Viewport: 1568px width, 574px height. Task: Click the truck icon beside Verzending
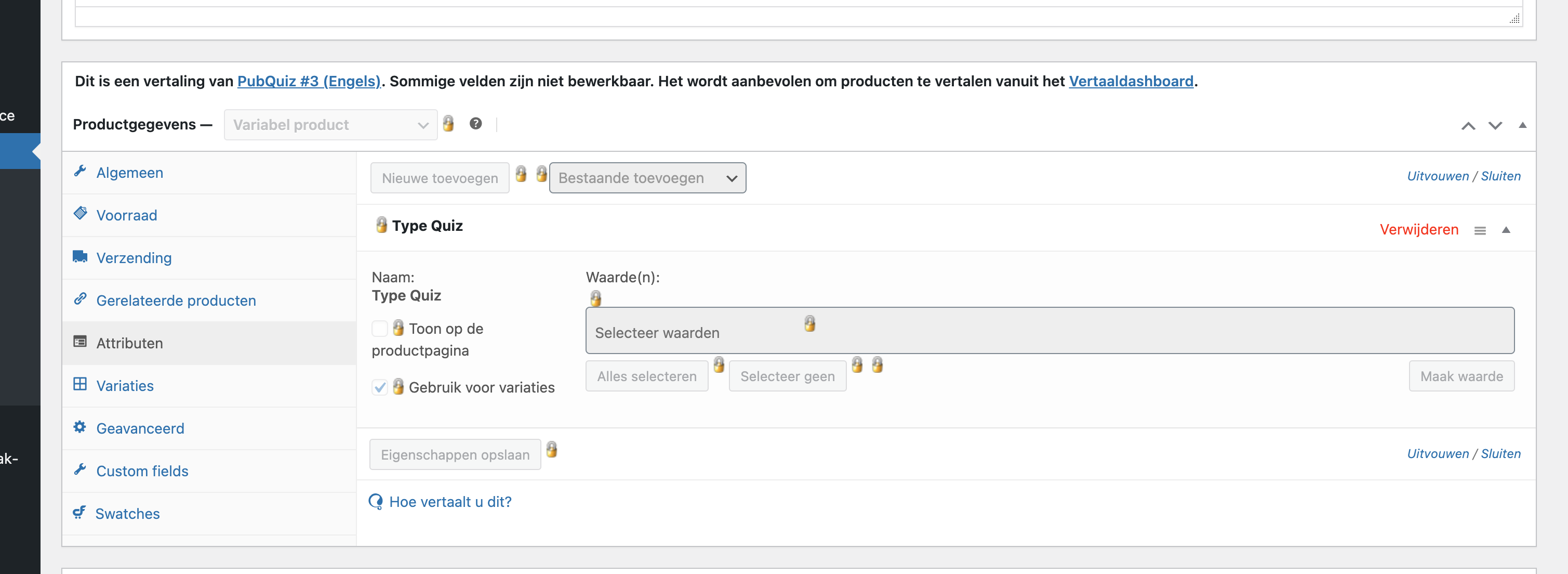pyautogui.click(x=79, y=256)
